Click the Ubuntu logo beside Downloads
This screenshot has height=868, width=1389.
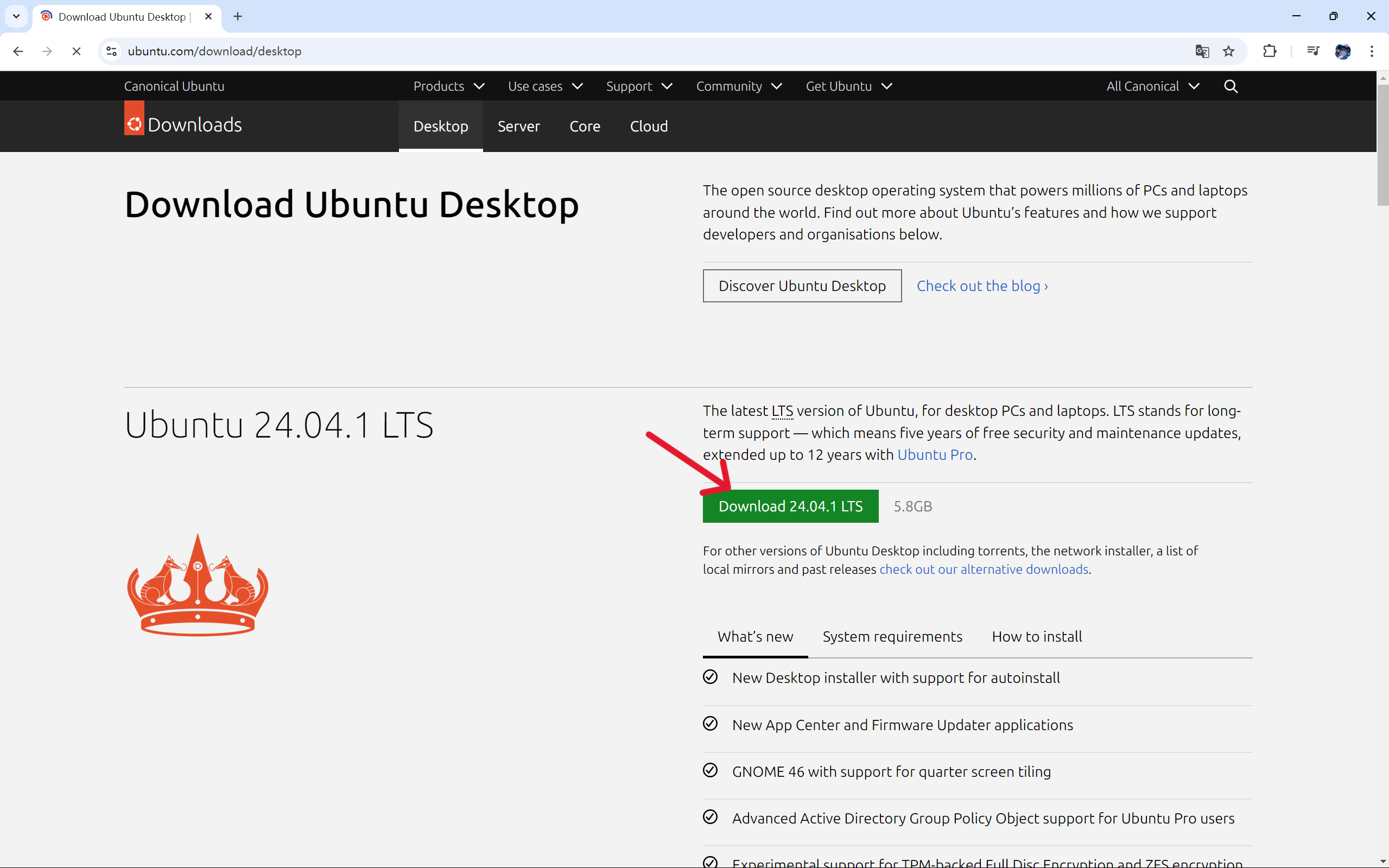(134, 119)
